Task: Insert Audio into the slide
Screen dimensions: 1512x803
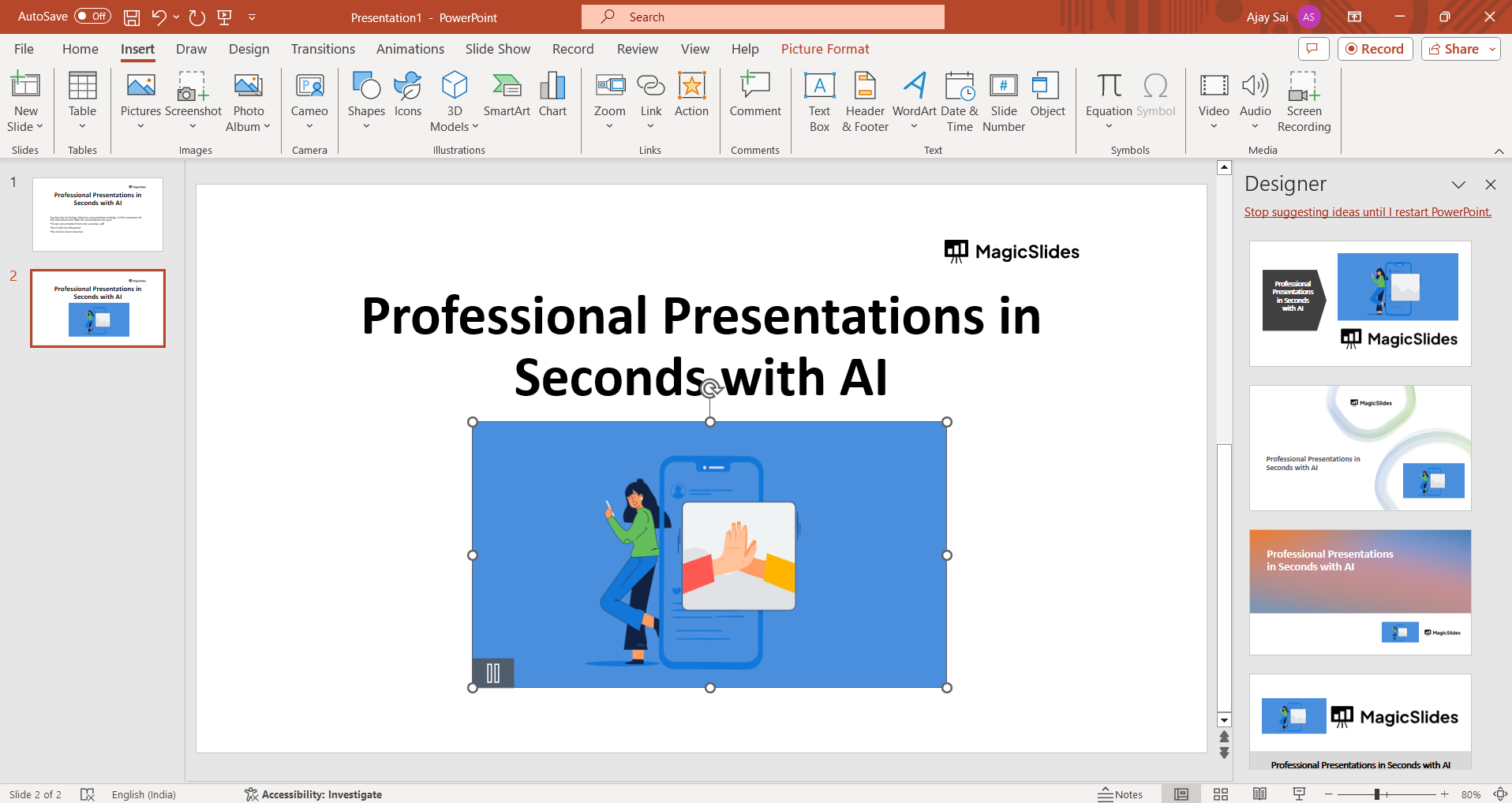Action: [1255, 101]
